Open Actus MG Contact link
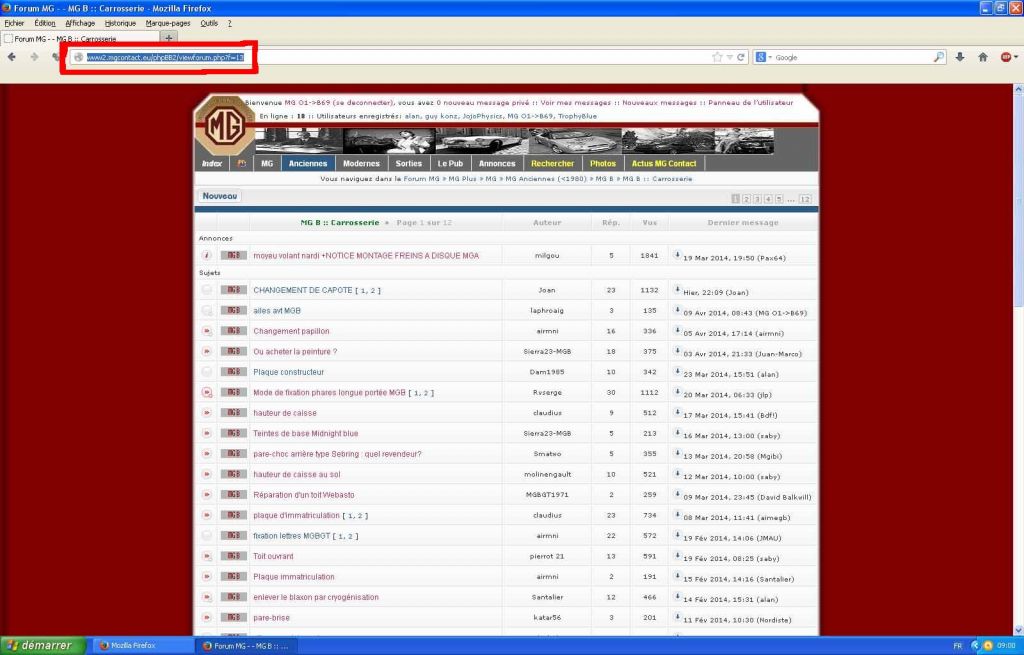 664,163
